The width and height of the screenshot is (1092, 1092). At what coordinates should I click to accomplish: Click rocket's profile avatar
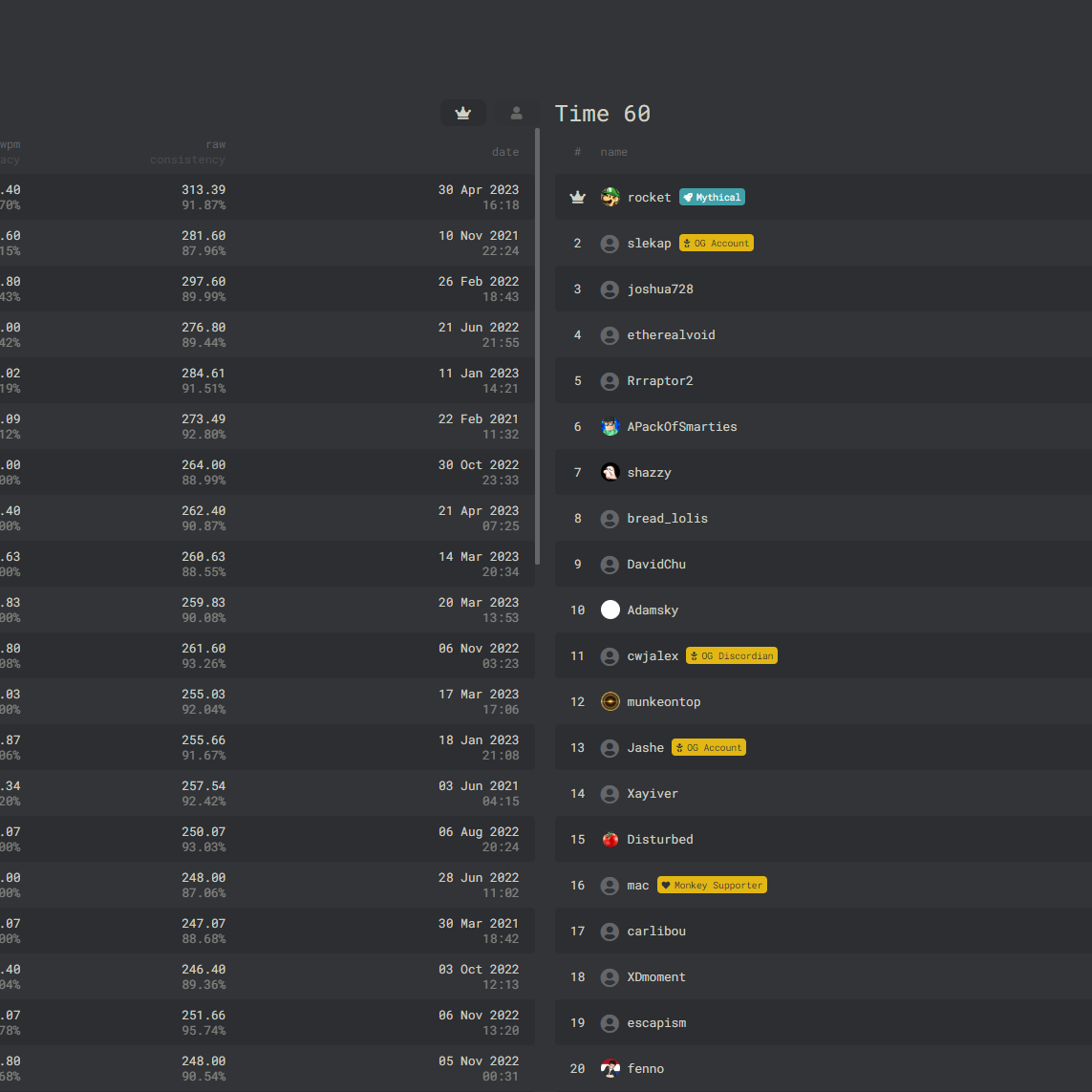(610, 198)
